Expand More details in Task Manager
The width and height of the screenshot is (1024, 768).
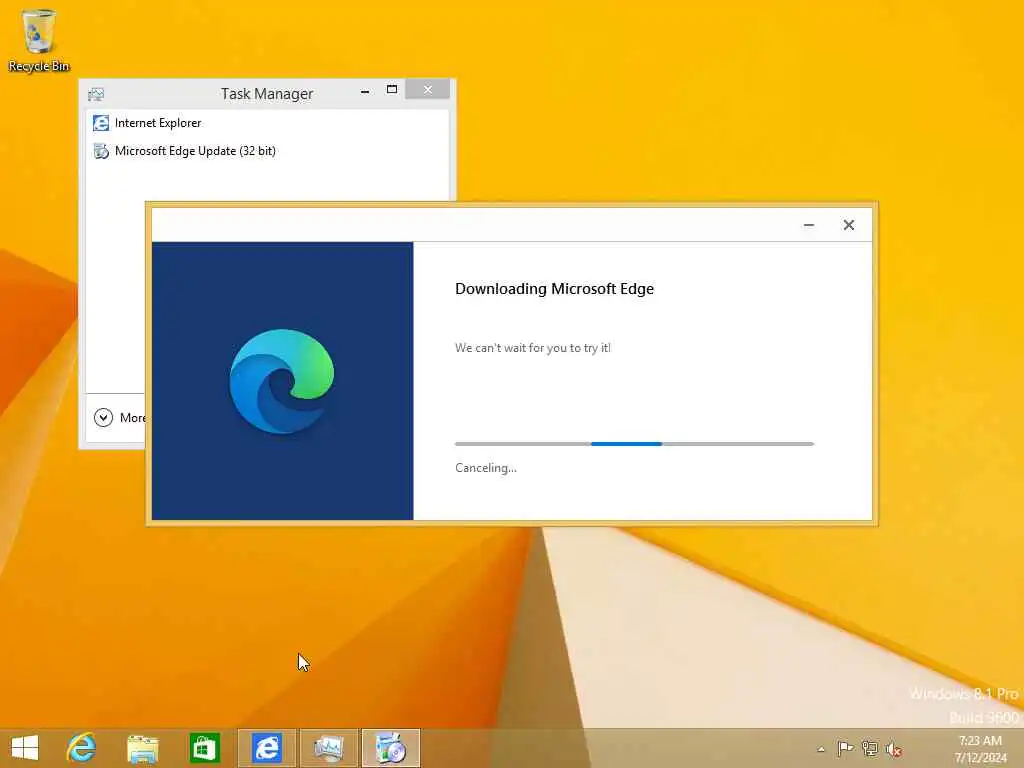[119, 417]
